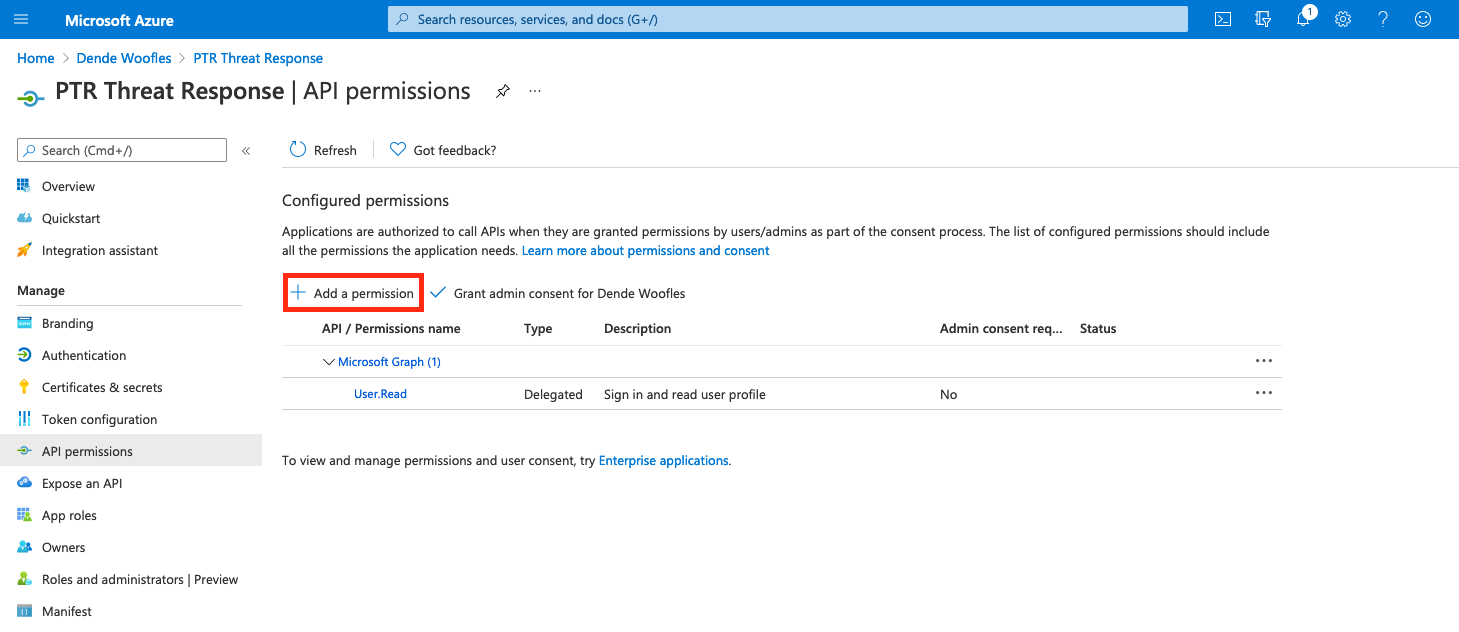The width and height of the screenshot is (1459, 632).
Task: Select API permissions in the sidebar
Action: click(x=131, y=451)
